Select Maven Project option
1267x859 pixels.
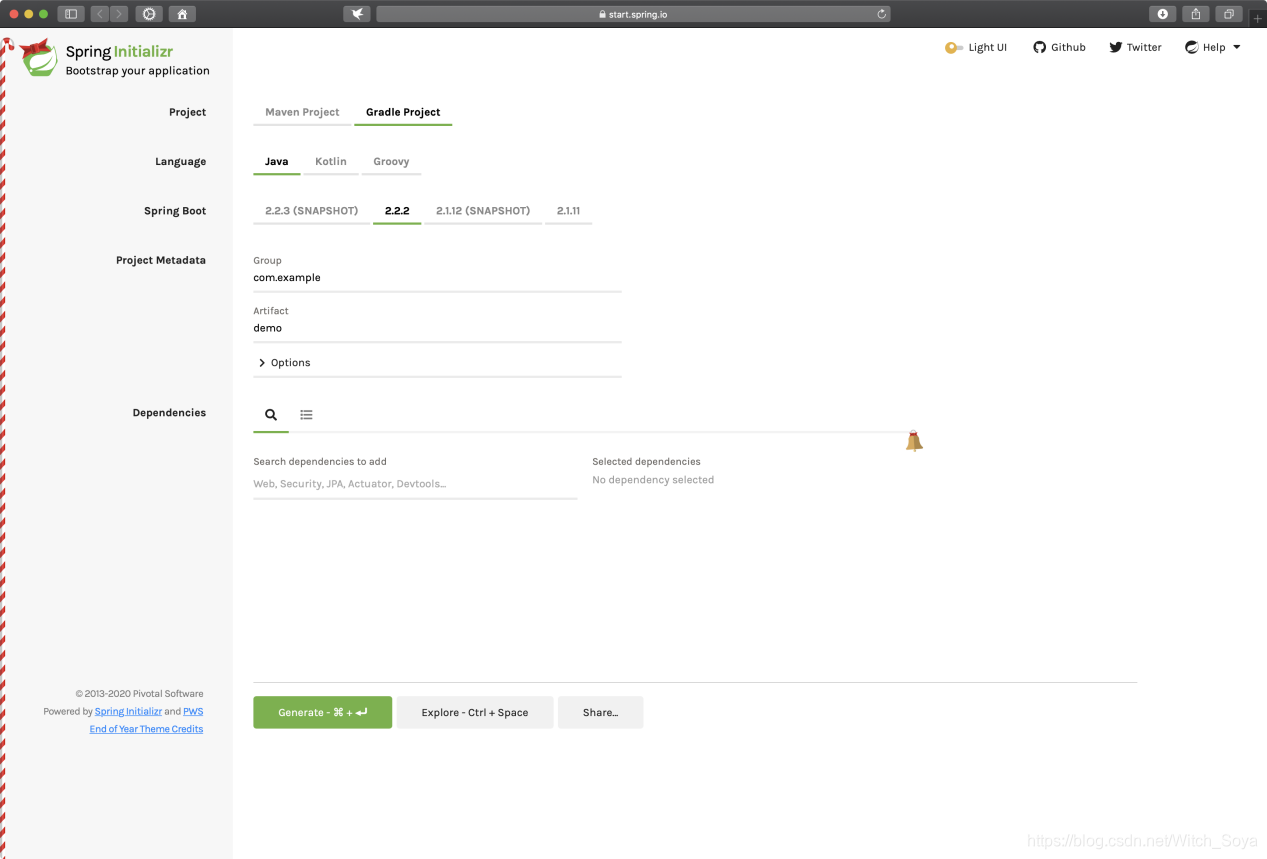click(x=302, y=112)
